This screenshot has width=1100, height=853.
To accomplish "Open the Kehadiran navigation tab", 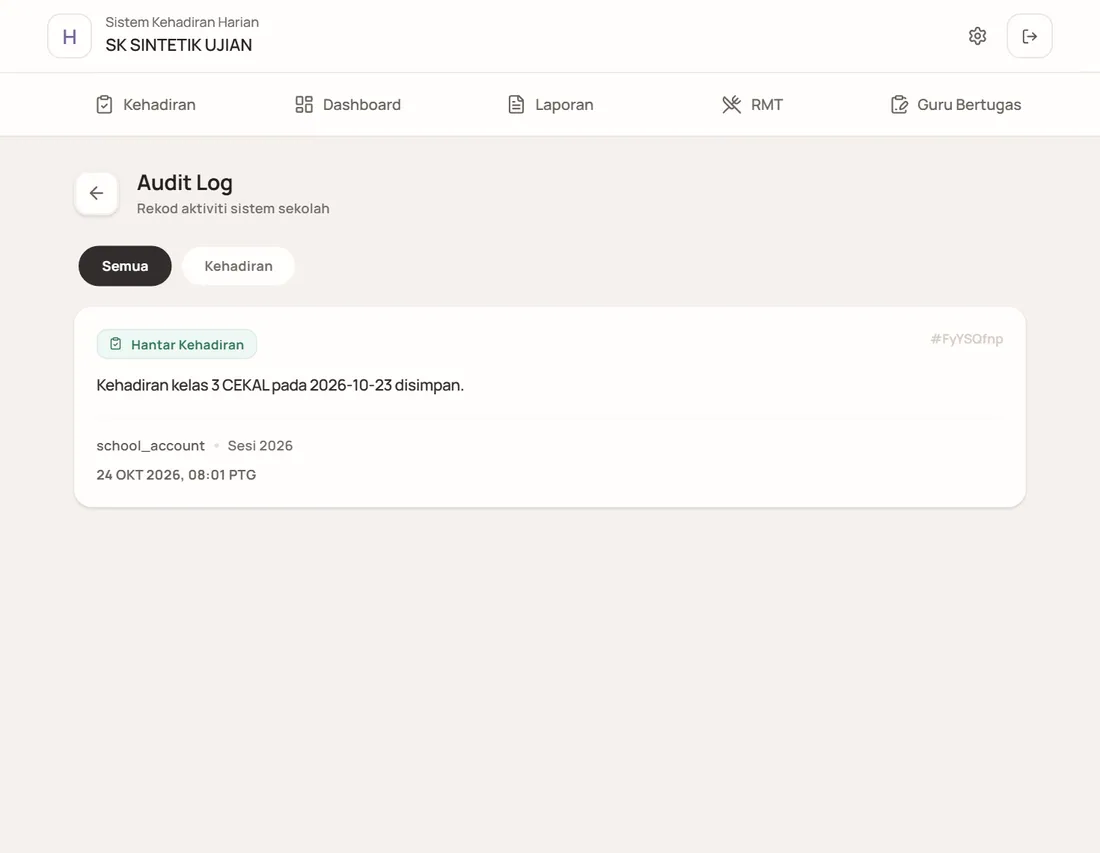I will click(x=146, y=105).
